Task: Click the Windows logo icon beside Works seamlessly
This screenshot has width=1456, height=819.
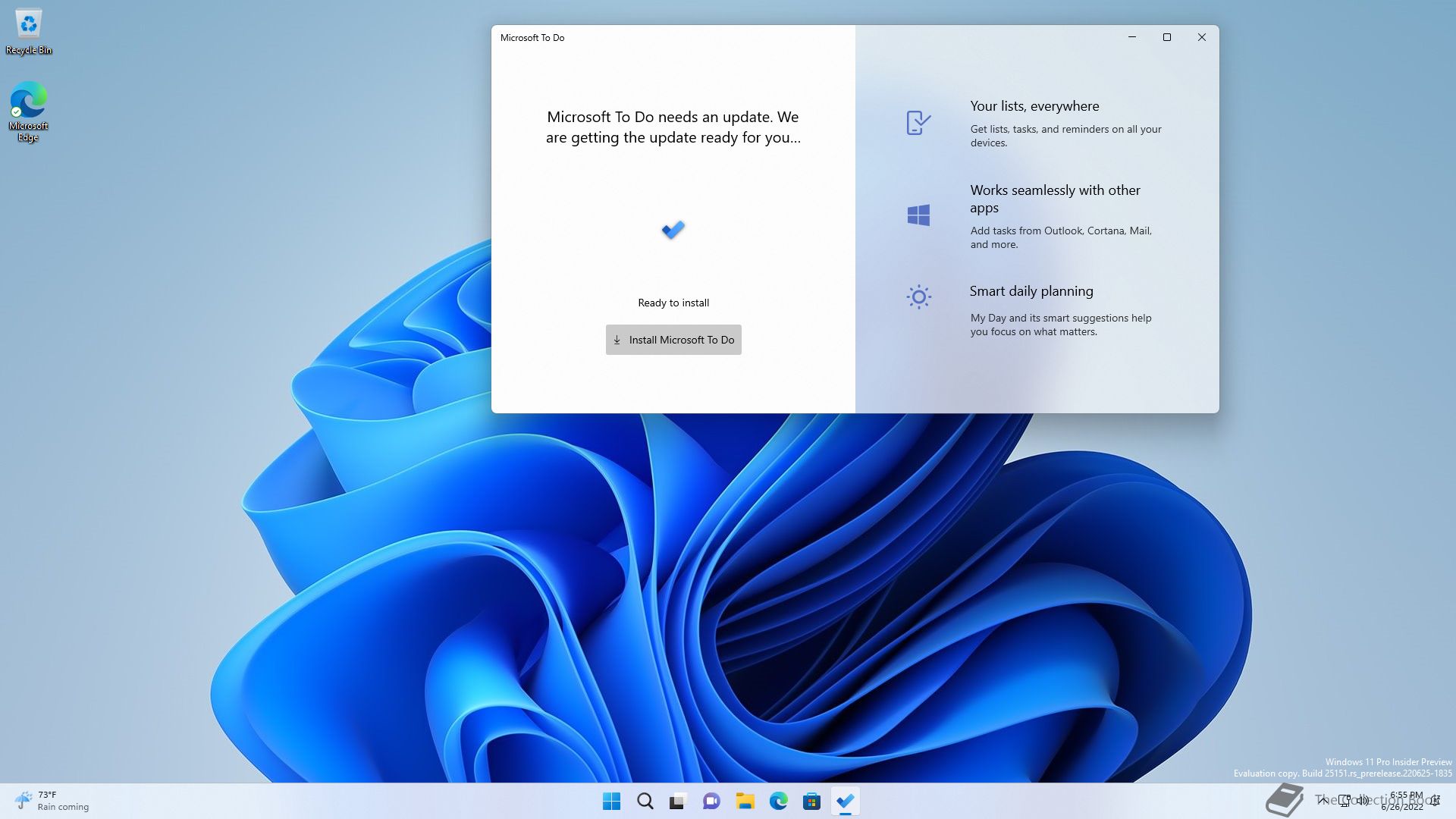Action: (918, 215)
